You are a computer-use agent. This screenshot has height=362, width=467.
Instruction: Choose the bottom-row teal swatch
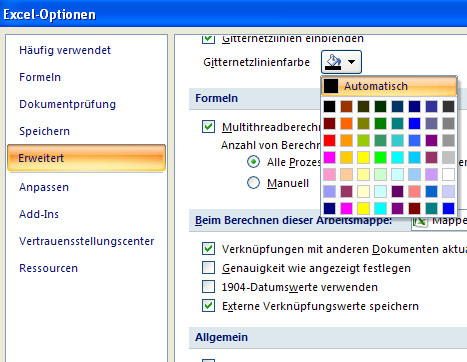[431, 208]
